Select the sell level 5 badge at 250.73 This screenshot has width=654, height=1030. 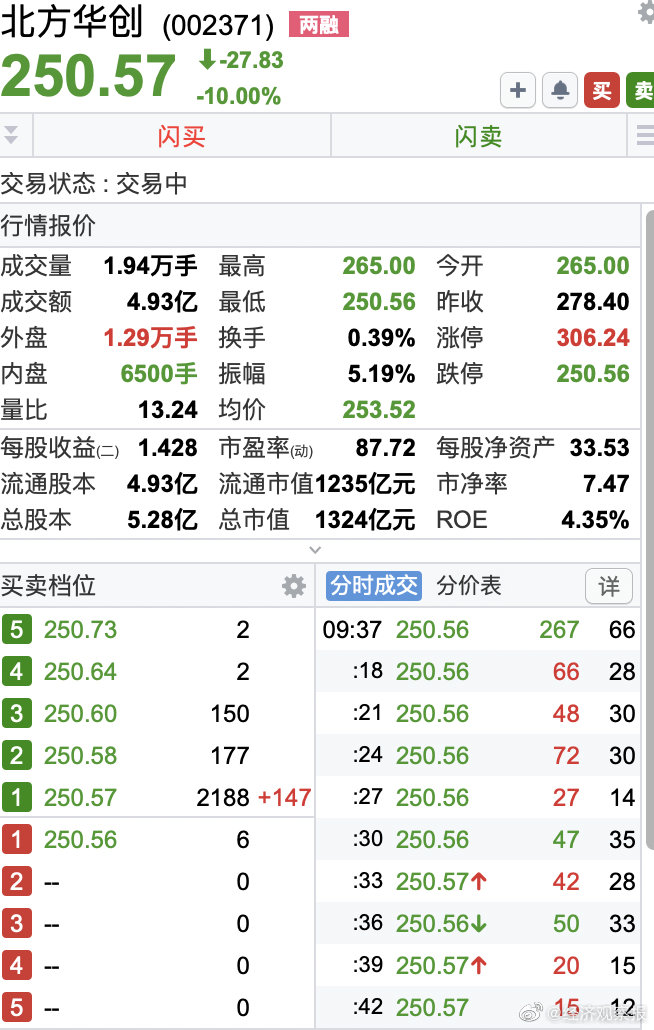tap(16, 629)
